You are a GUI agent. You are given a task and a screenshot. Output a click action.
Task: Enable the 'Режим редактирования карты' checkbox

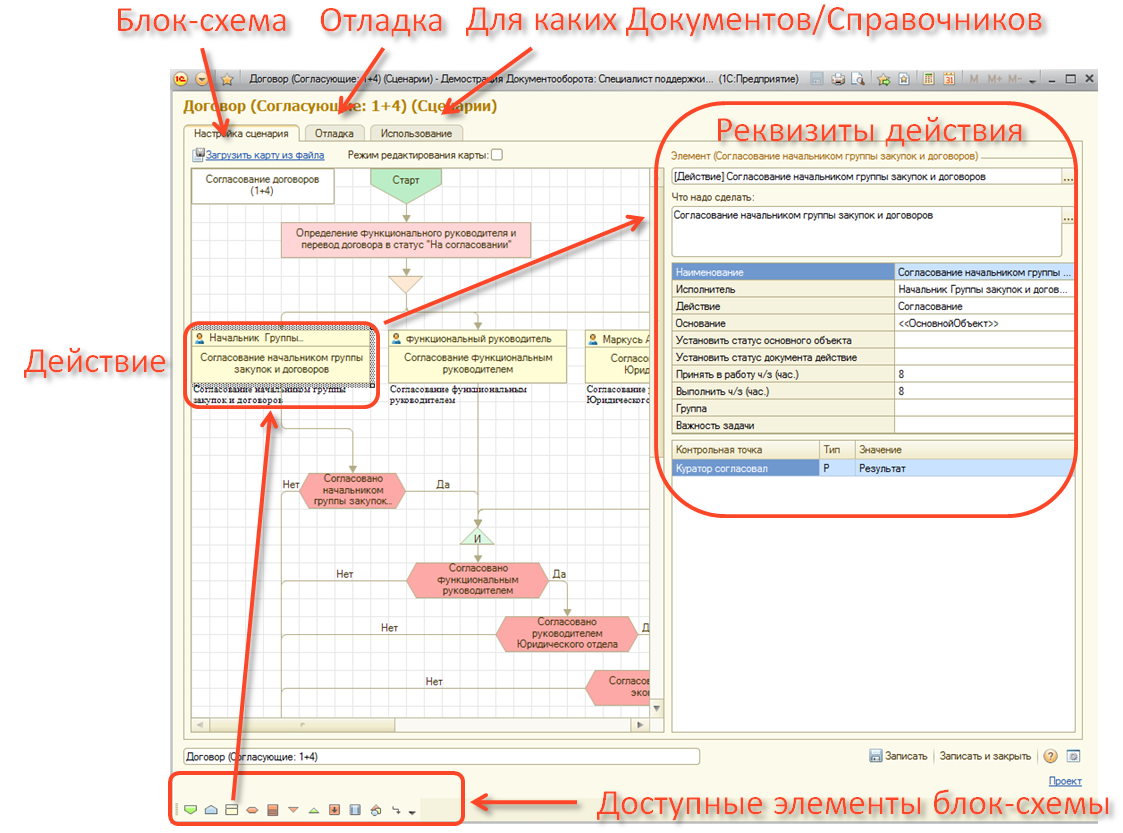[x=497, y=155]
